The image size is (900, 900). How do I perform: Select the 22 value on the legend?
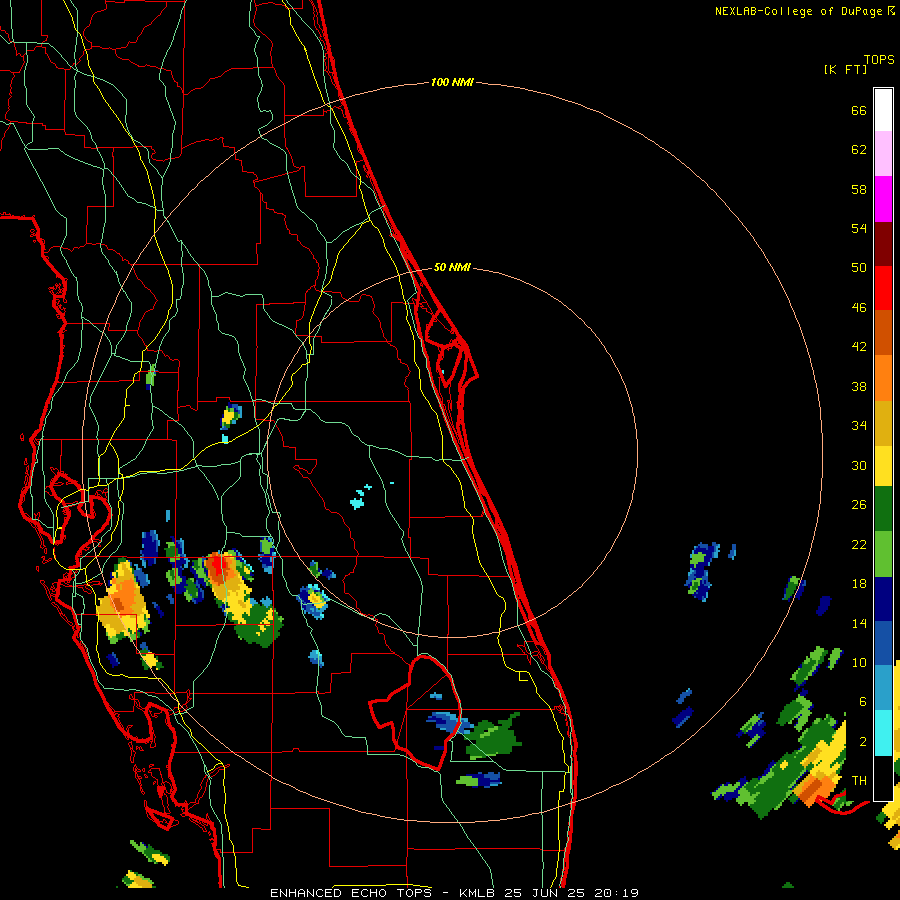tap(859, 544)
